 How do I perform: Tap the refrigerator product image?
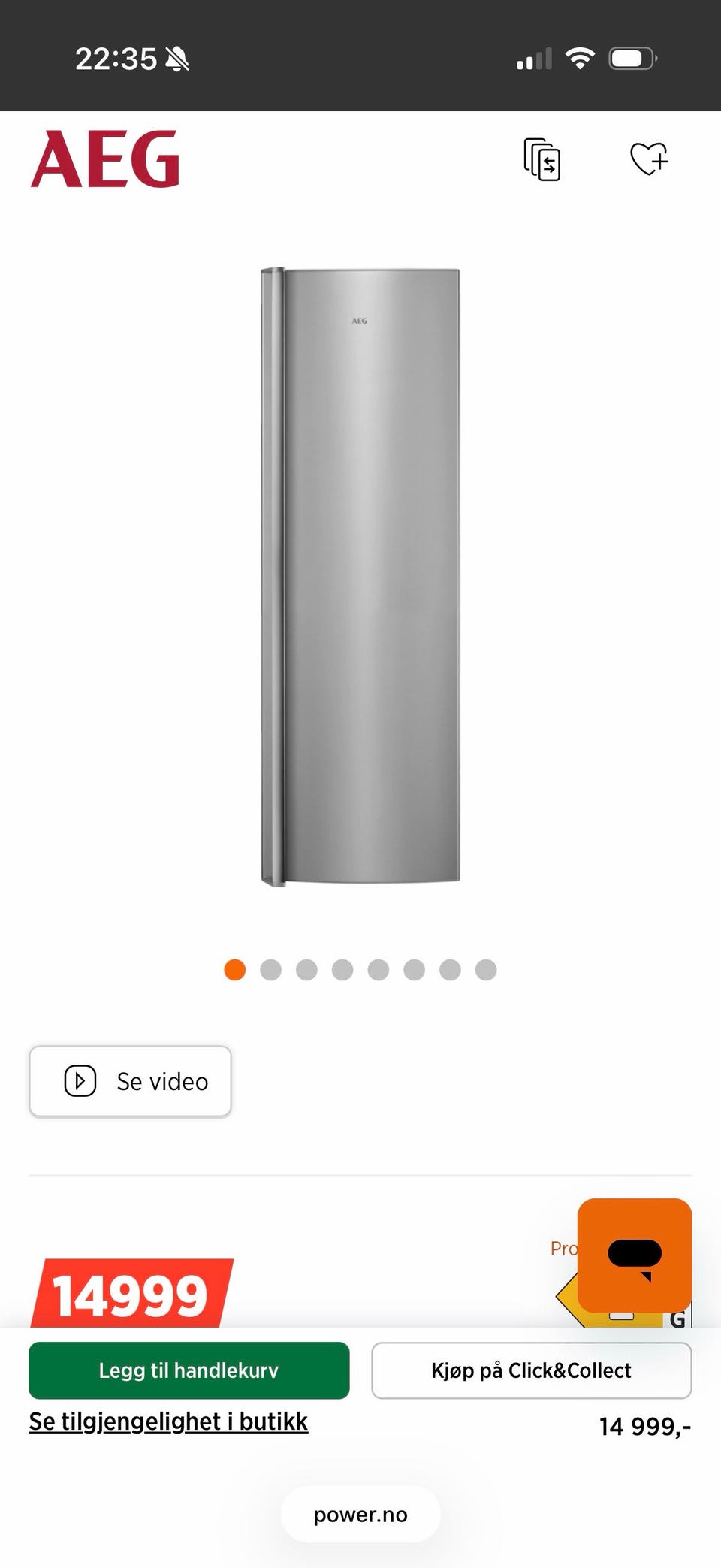click(360, 577)
